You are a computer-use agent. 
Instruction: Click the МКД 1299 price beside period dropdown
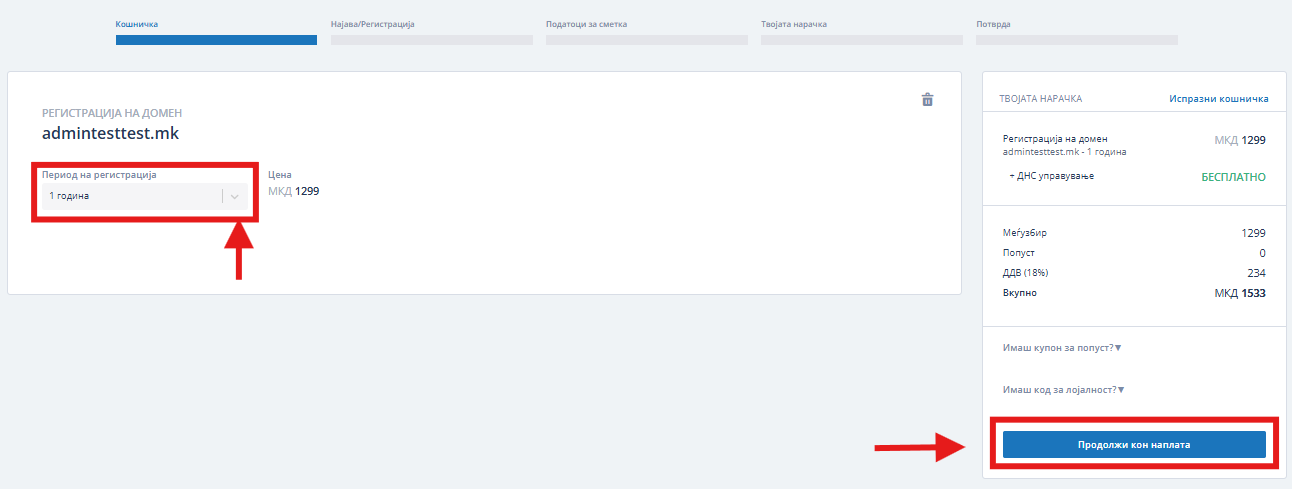click(294, 191)
